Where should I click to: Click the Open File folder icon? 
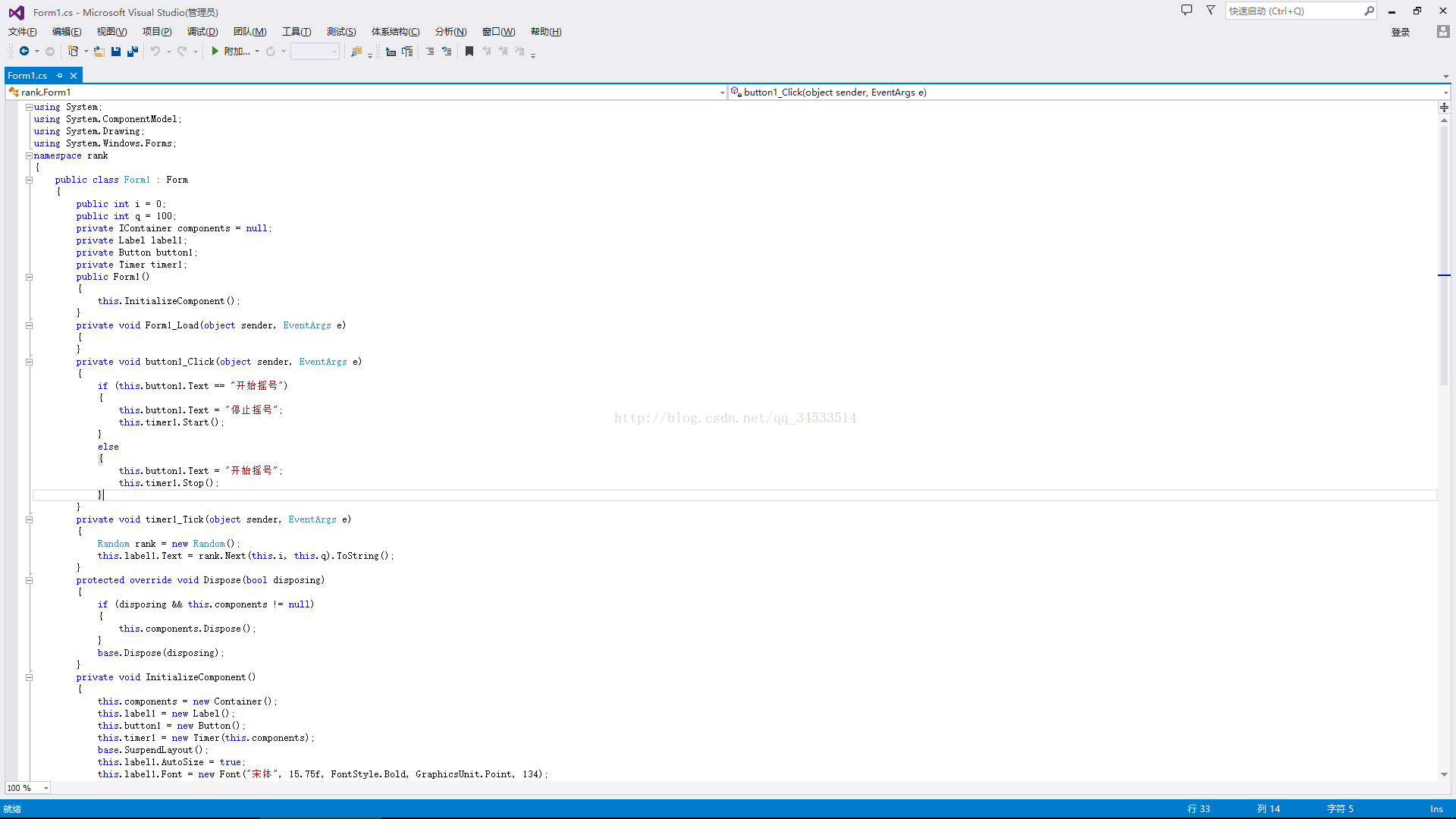tap(99, 52)
